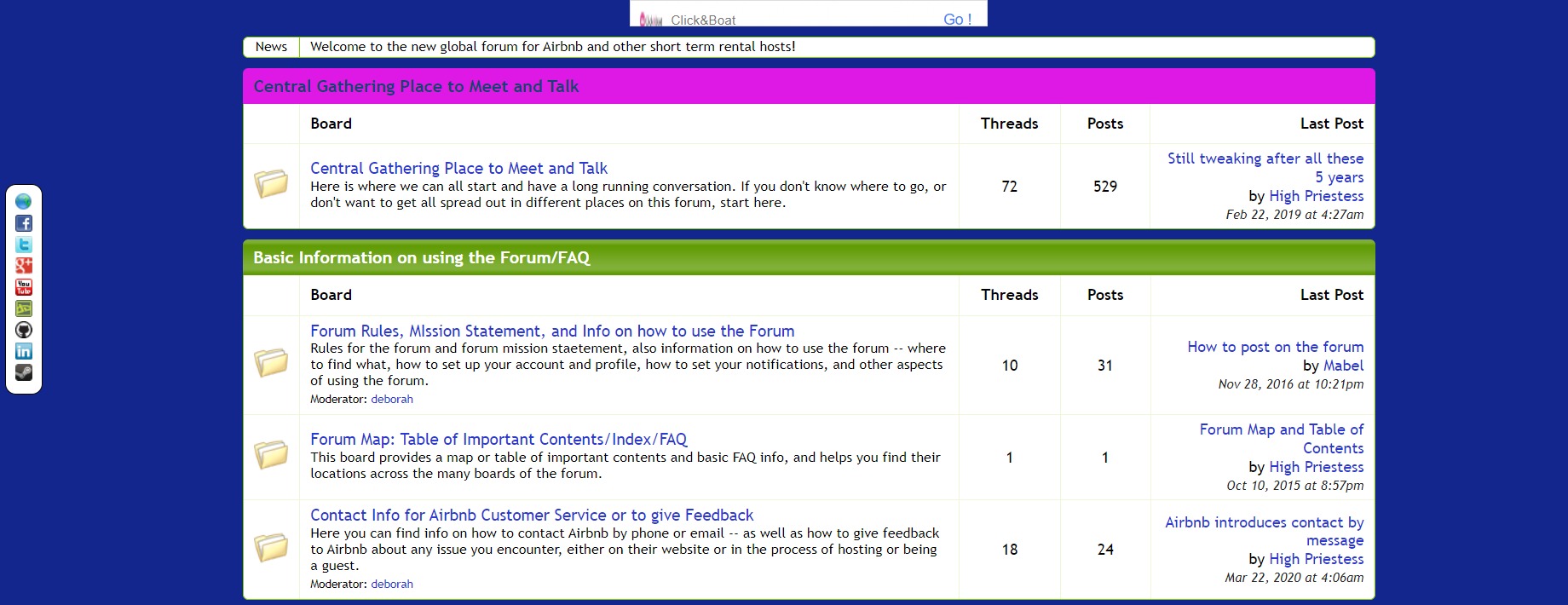
Task: Open Contact Info for Airbnb Customer Service board
Action: 532,515
